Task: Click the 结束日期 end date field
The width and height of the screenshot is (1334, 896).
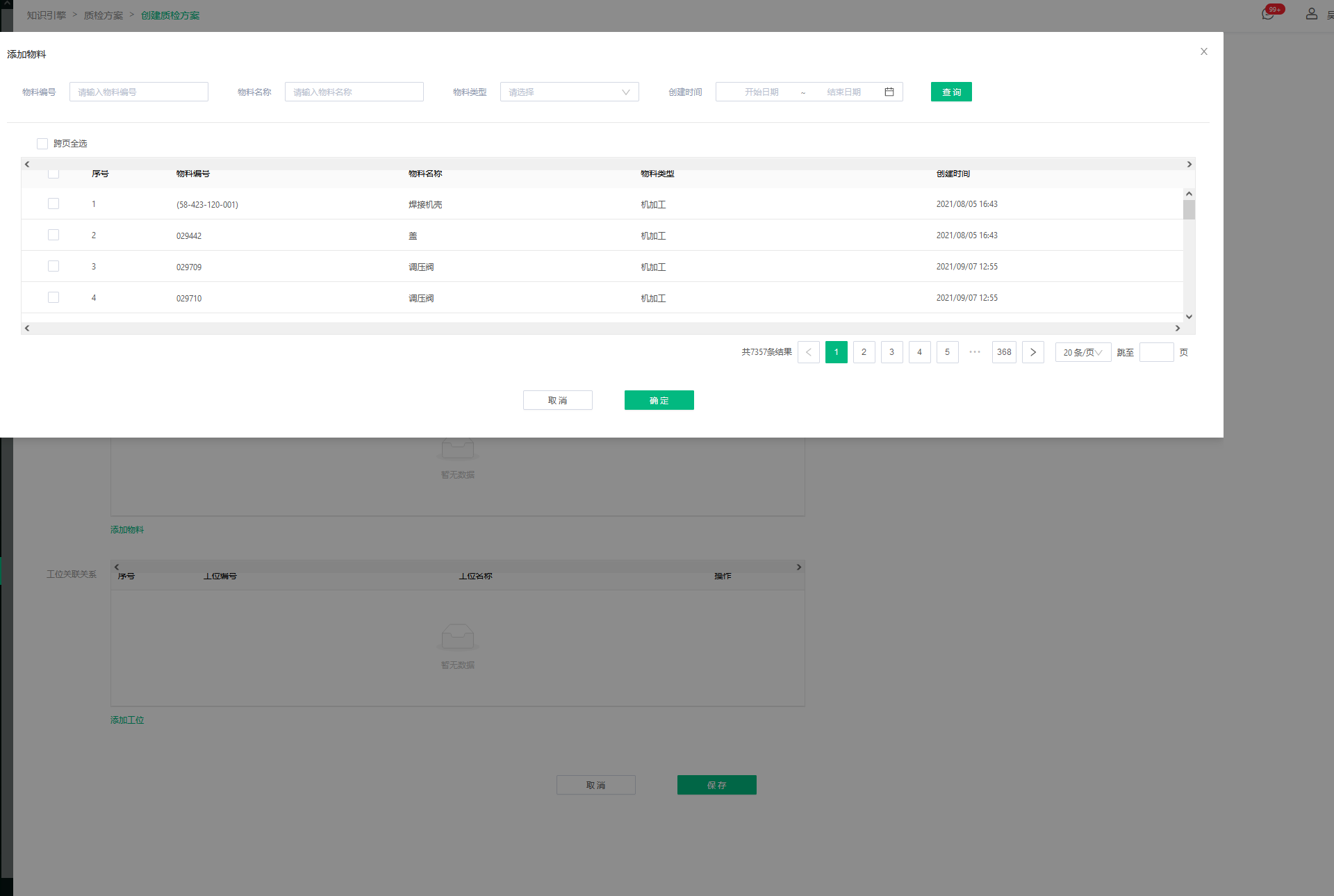Action: [843, 92]
